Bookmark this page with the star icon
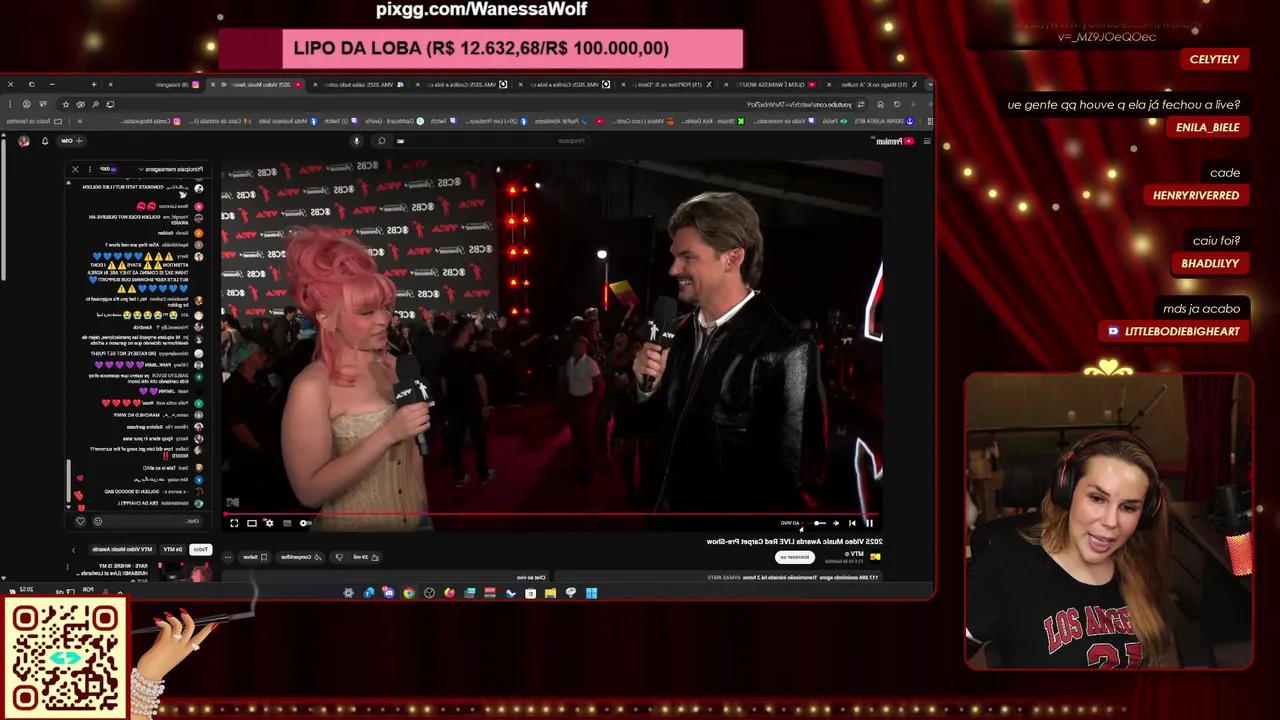 66,104
